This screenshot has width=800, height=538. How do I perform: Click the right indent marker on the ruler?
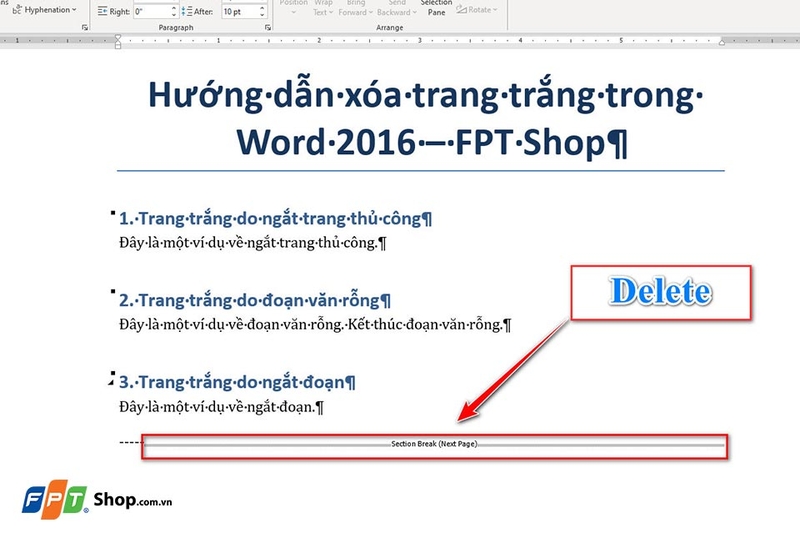[721, 42]
